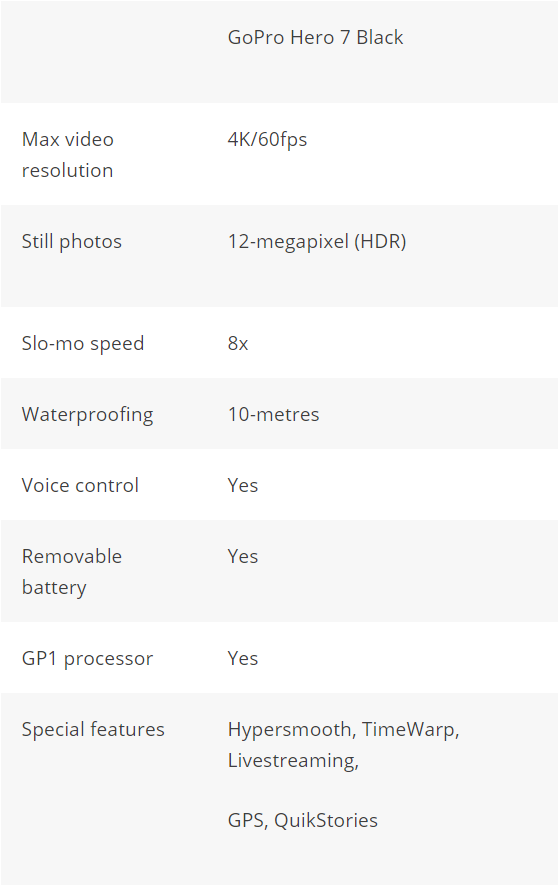Viewport: 558px width, 888px height.
Task: Click the 8x slo-mo value
Action: pos(238,344)
